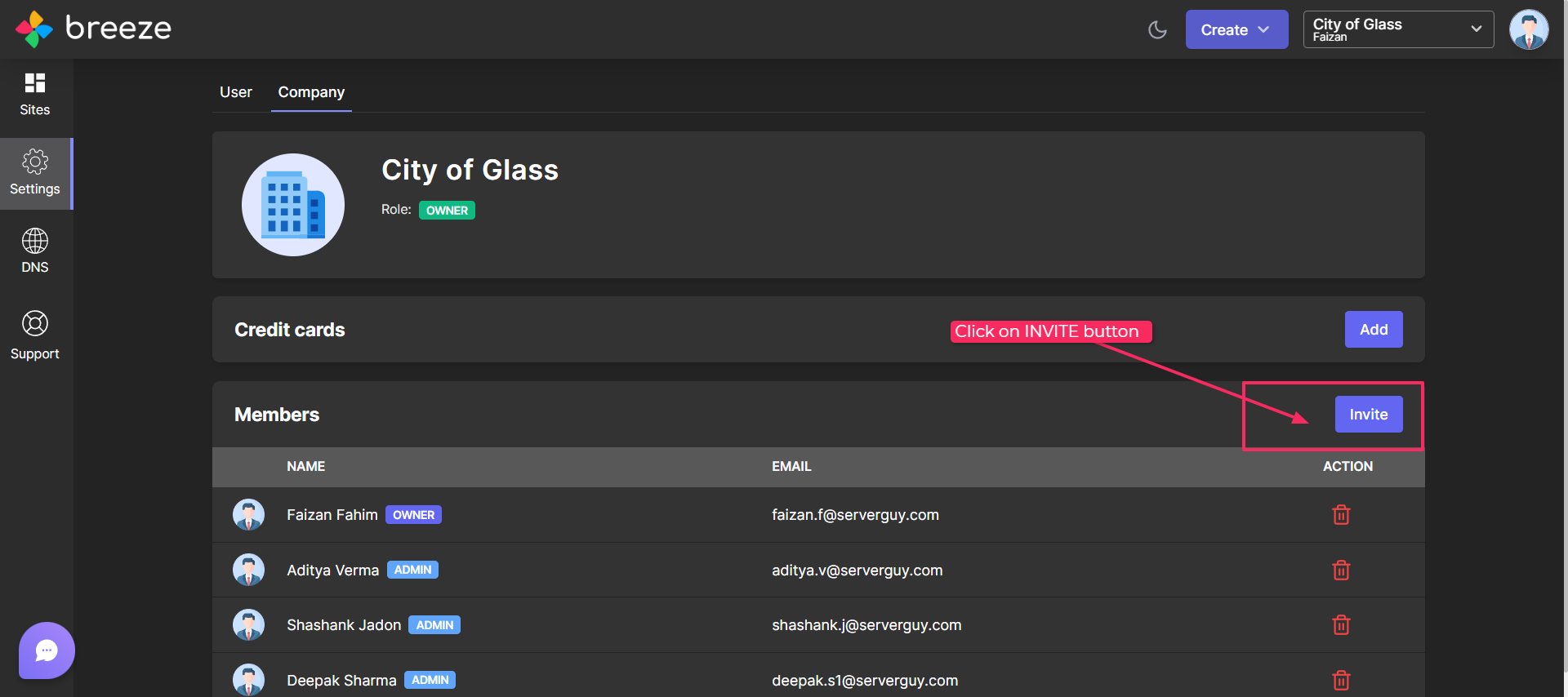Click the City of Glass company building icon
Viewport: 1568px width, 697px height.
pos(293,205)
